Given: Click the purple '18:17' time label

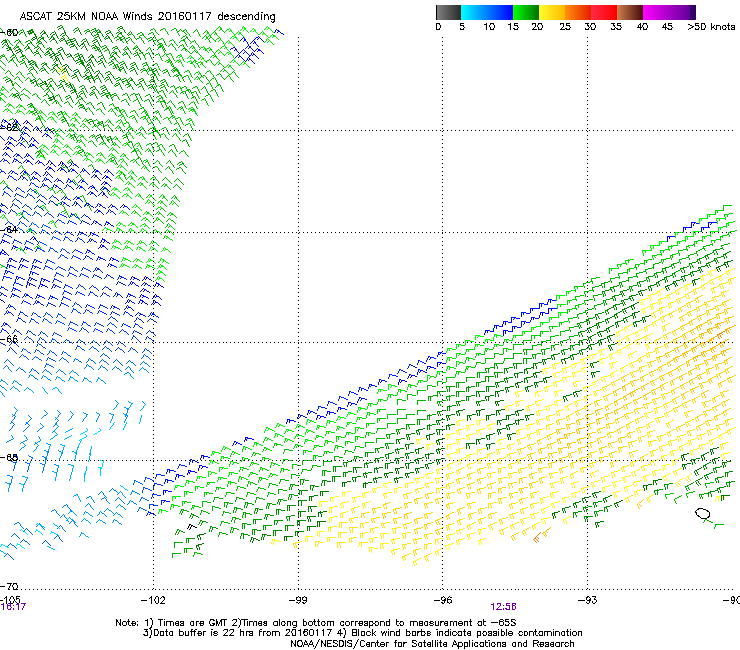Looking at the screenshot, I should tap(13, 607).
